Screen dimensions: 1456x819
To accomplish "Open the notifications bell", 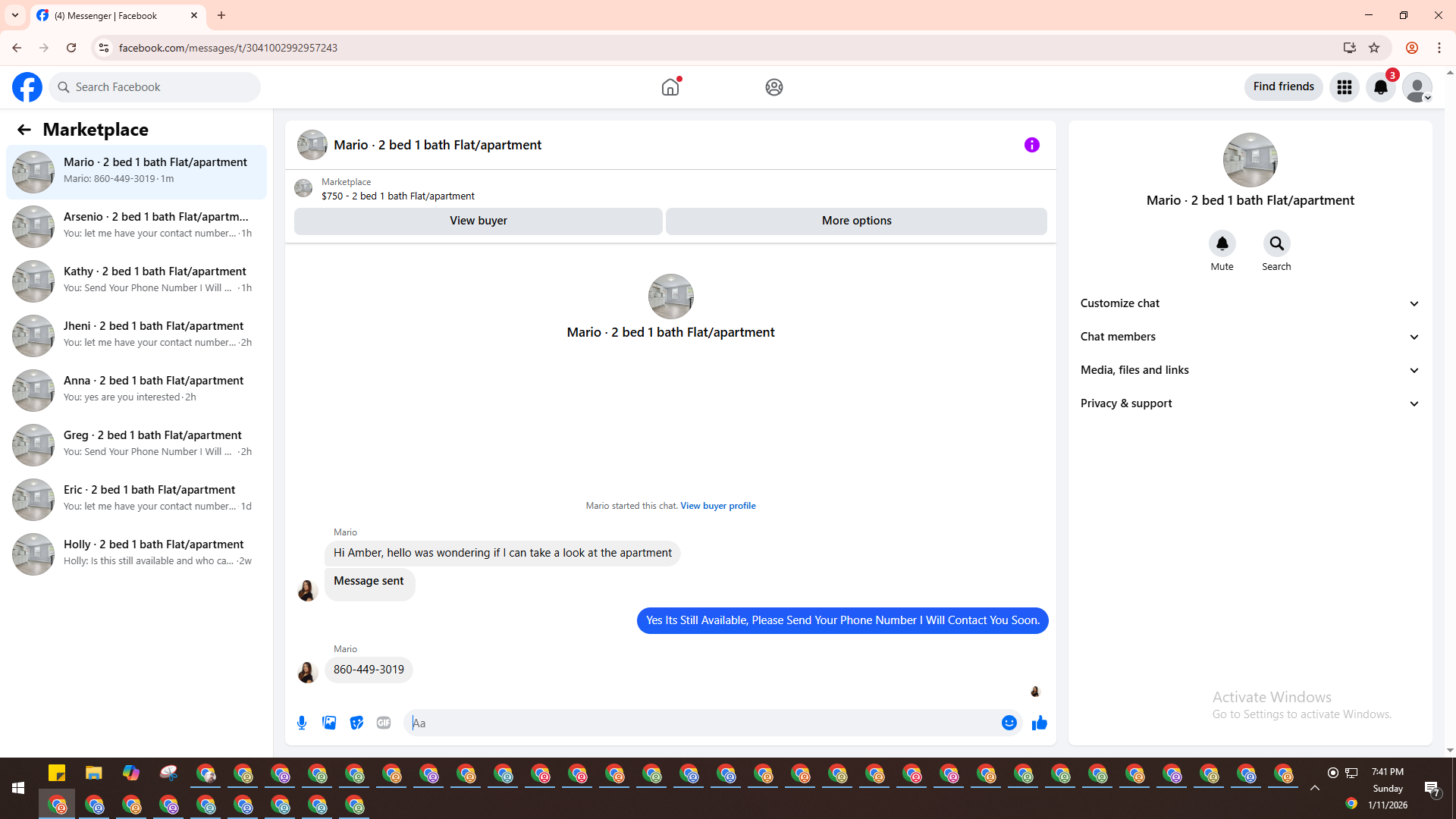I will (1381, 87).
